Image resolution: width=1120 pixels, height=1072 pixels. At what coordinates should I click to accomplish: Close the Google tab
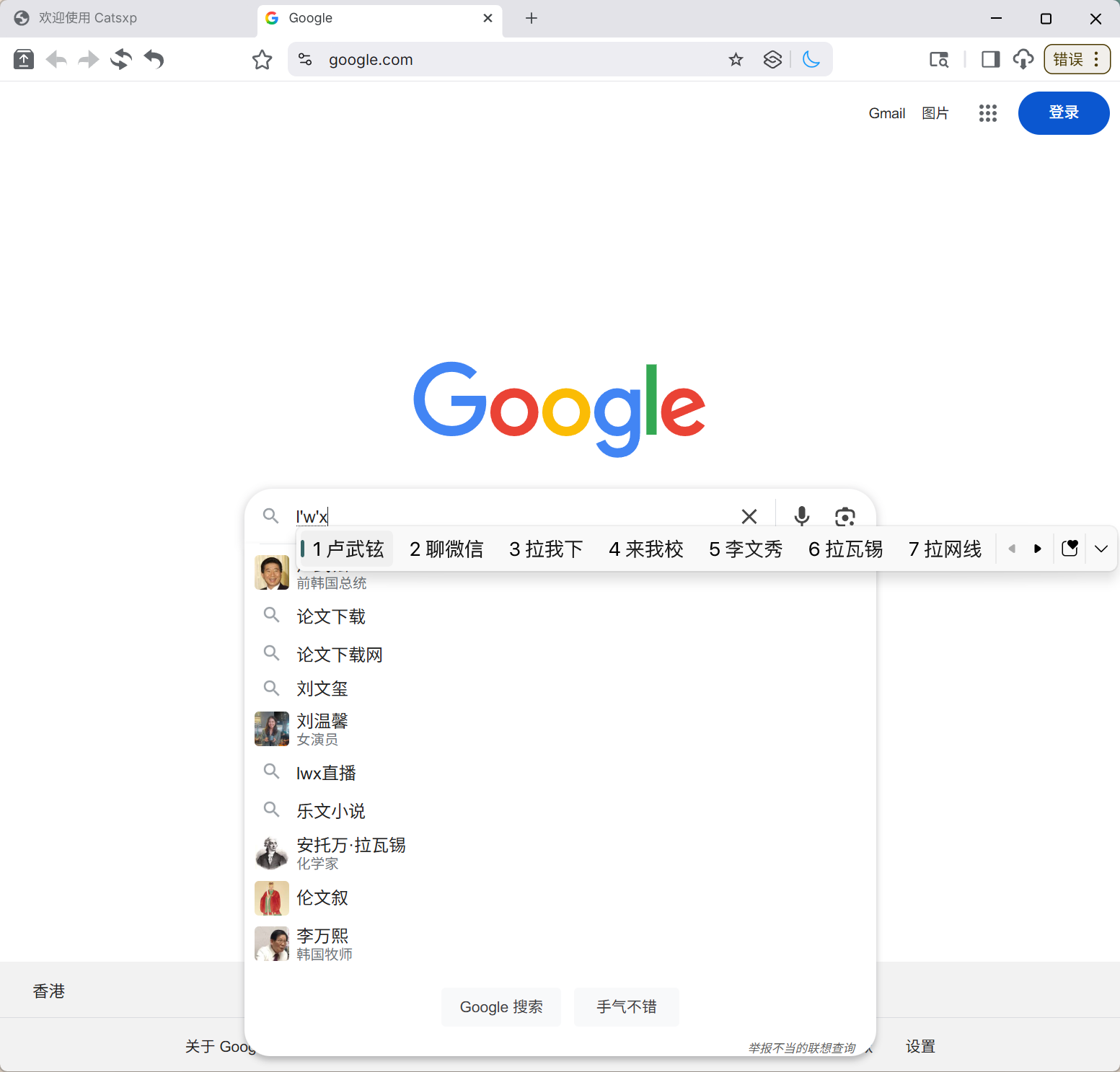click(x=488, y=18)
